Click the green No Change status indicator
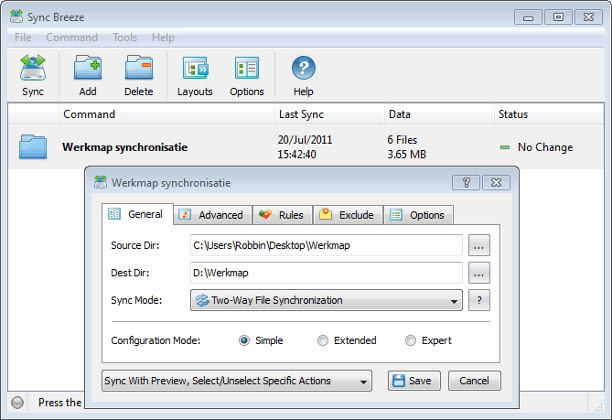Viewport: 612px width, 420px height. coord(505,147)
